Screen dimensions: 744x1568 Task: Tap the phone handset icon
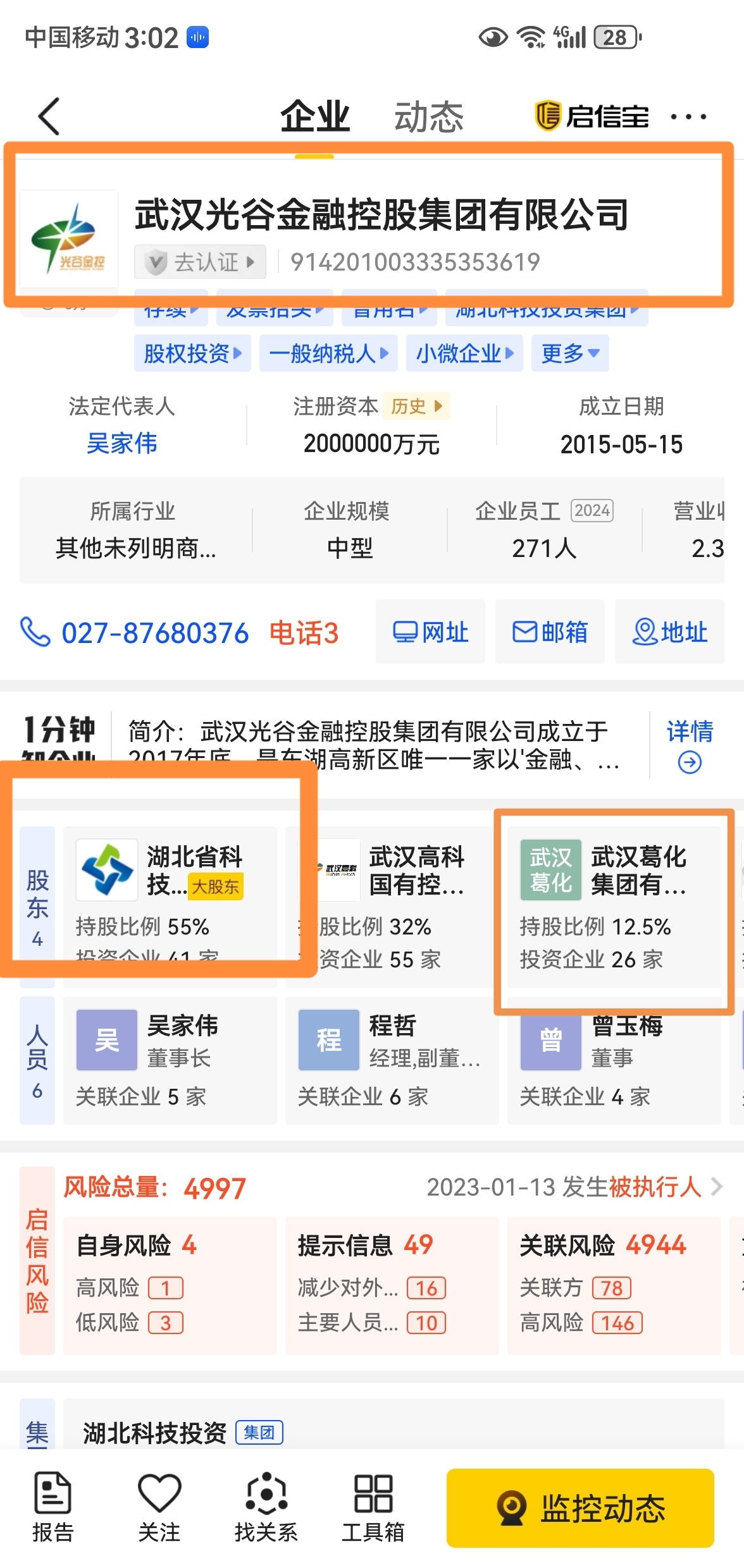point(35,632)
